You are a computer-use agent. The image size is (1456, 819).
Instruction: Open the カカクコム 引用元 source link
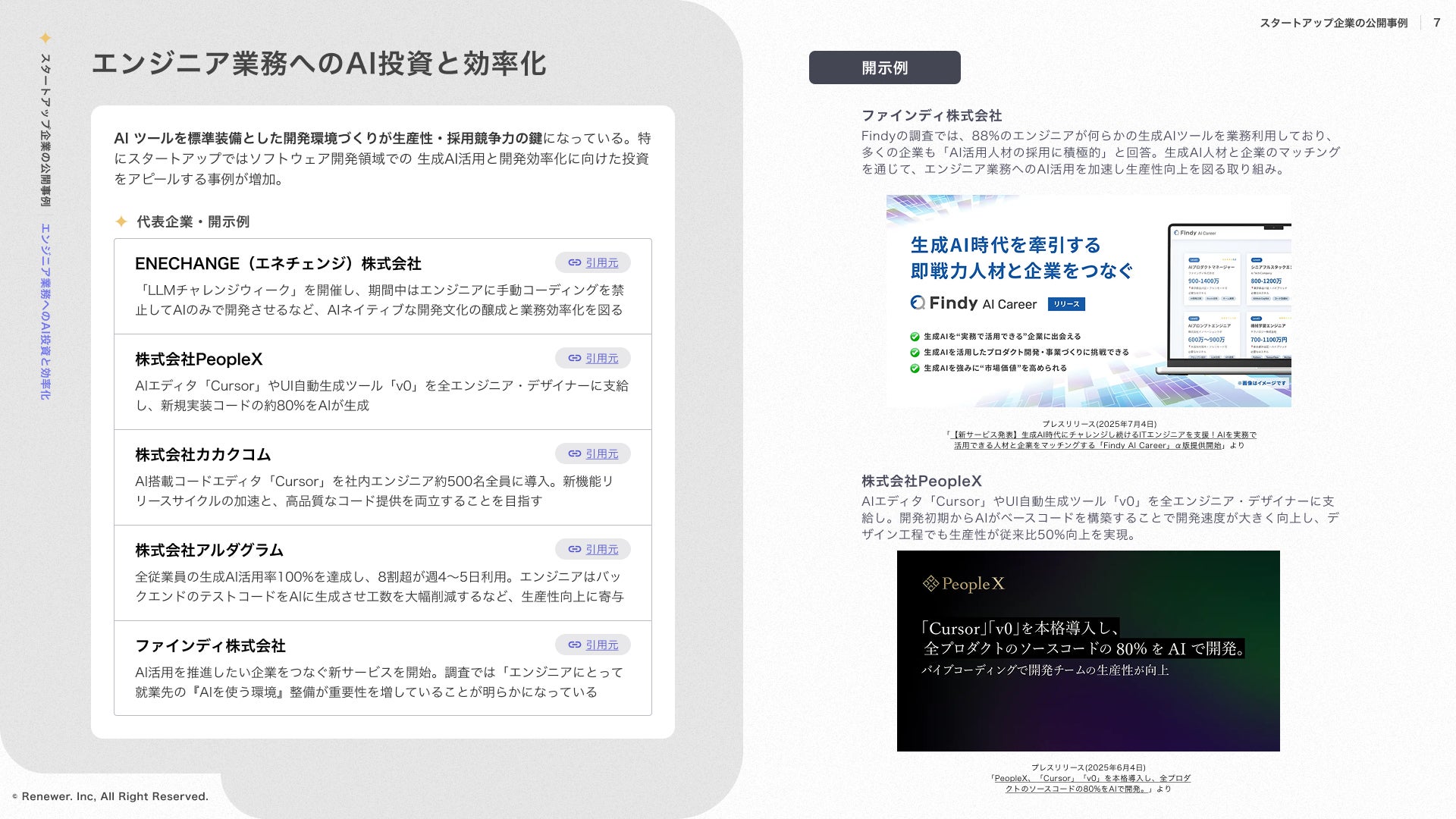(x=601, y=453)
